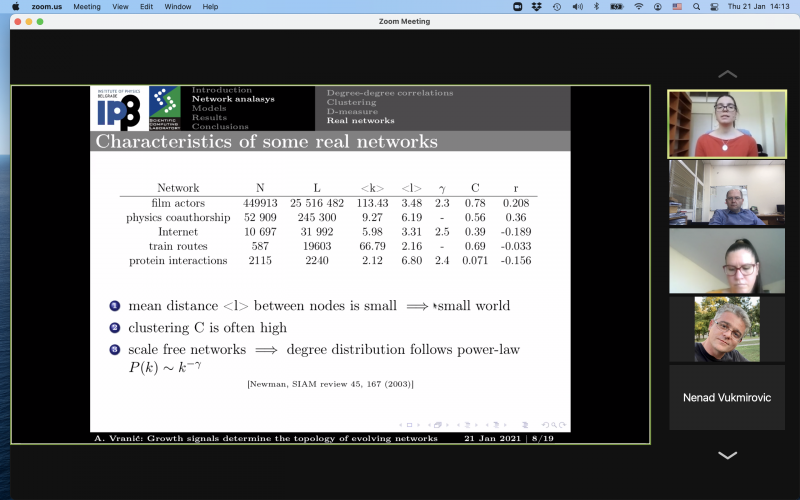Image resolution: width=800 pixels, height=500 pixels.
Task: Click bullet text clustering C is often high
Action: click(x=208, y=328)
